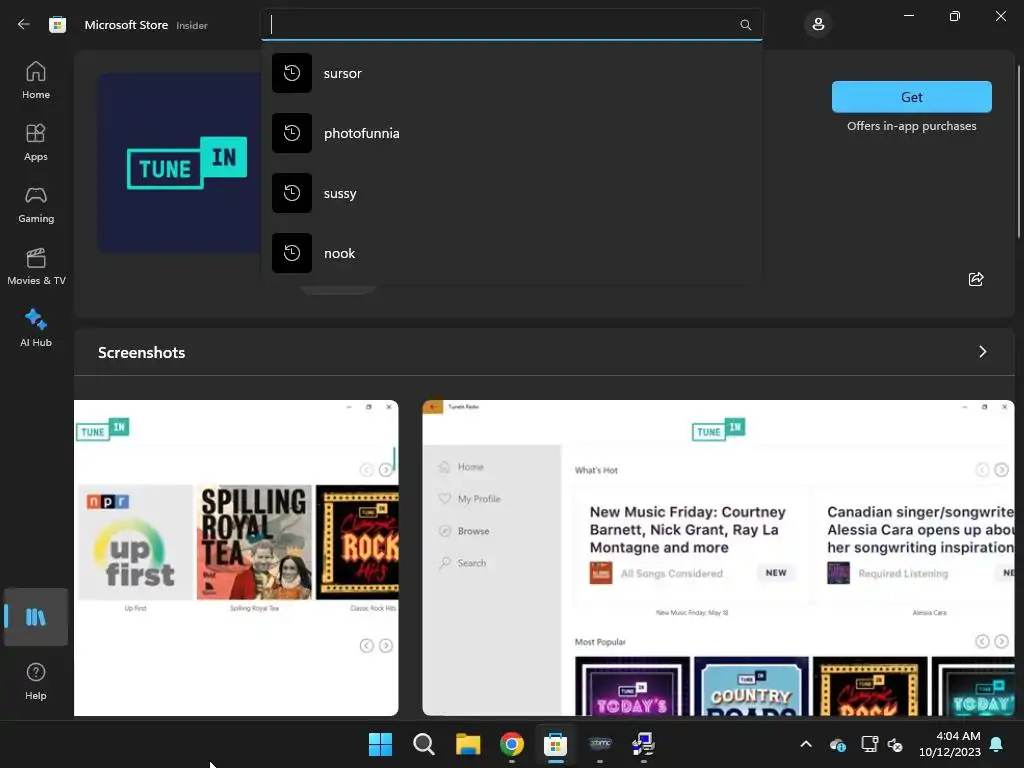Open the Gaming section in sidebar
Image resolution: width=1024 pixels, height=768 pixels.
pos(36,204)
